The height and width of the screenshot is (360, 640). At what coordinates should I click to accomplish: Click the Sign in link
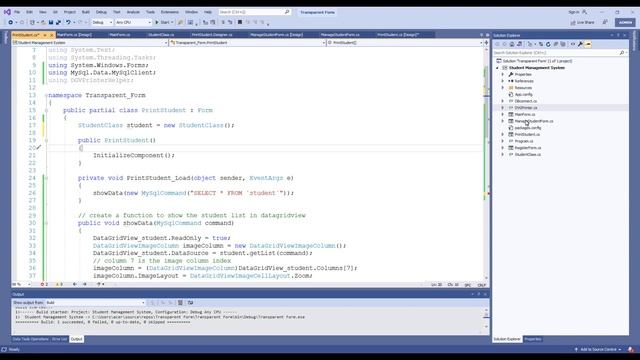pos(573,12)
